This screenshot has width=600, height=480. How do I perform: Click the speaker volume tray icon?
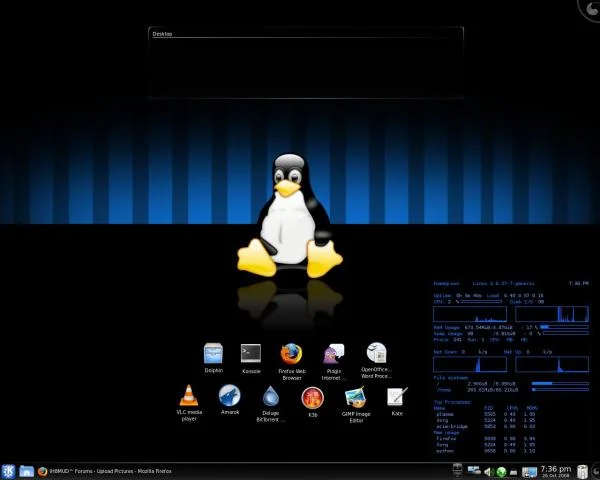coord(489,472)
